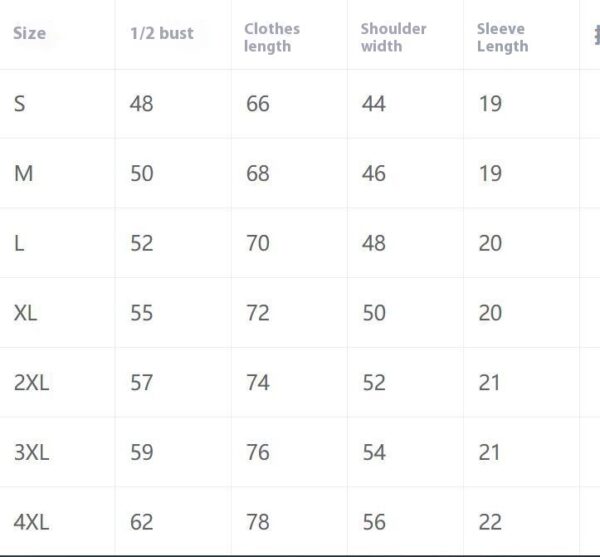
Task: Click the 1/2 bust value for size S
Action: pos(141,103)
